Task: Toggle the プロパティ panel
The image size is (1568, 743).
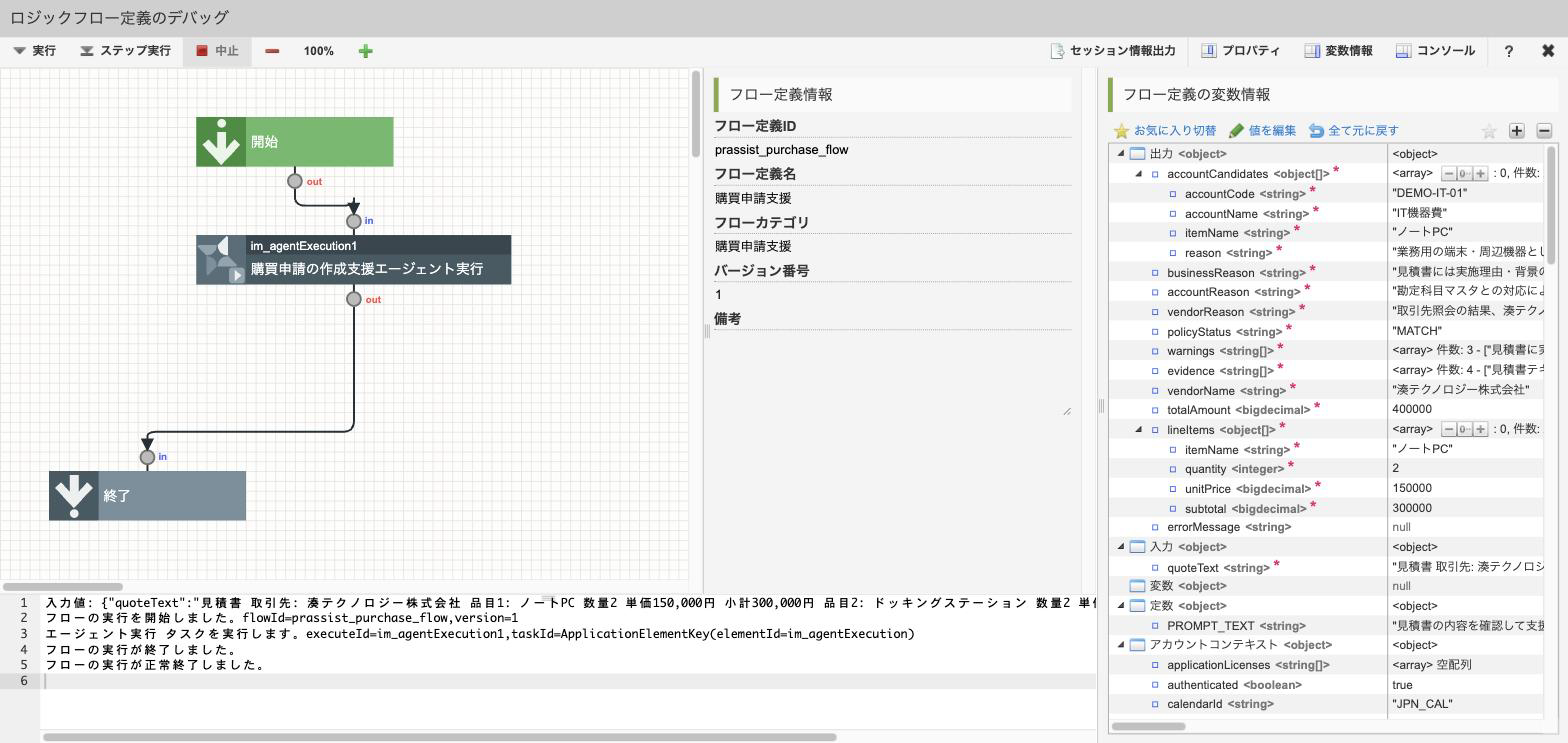Action: click(x=1240, y=51)
